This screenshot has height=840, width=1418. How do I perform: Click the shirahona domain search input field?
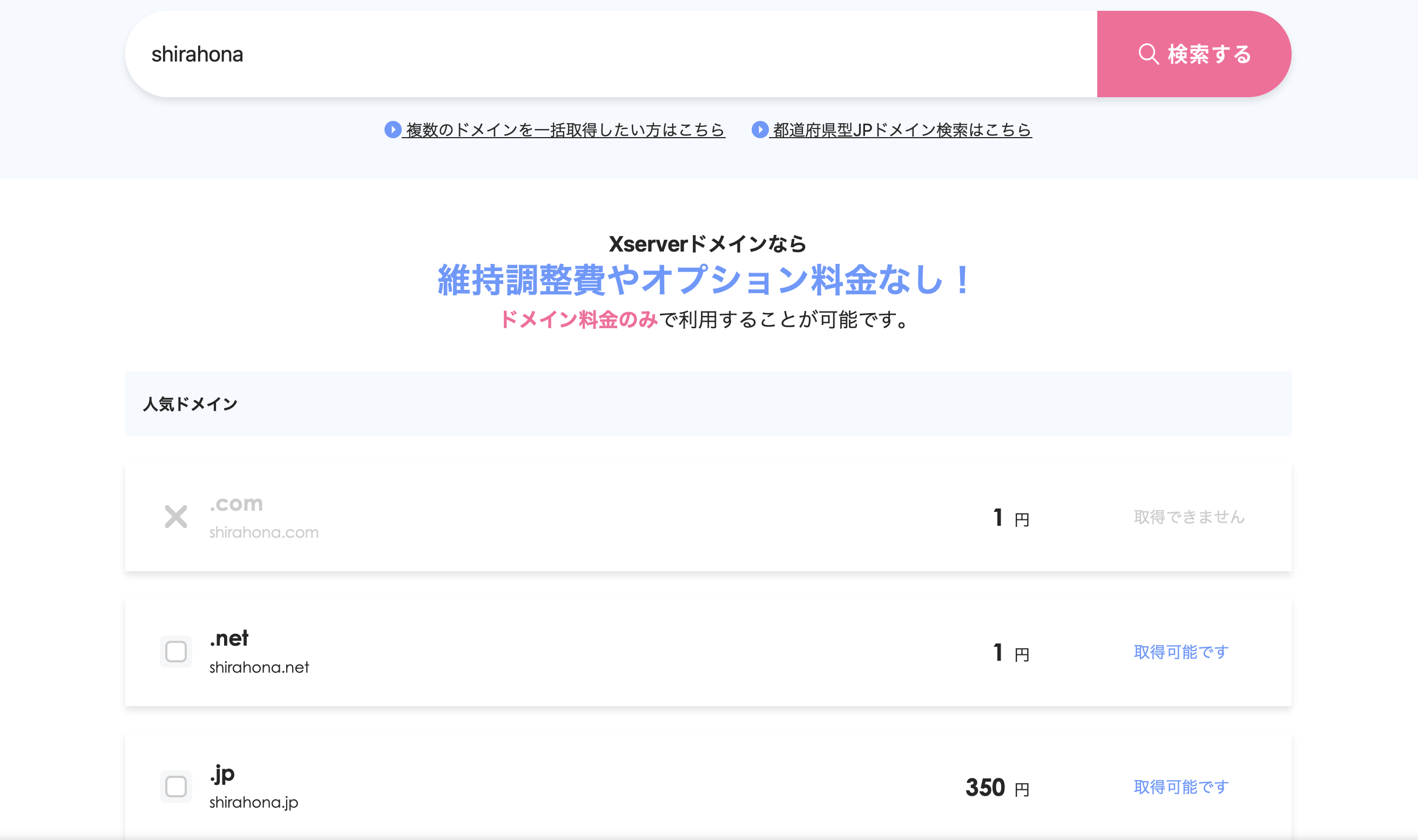coord(611,55)
